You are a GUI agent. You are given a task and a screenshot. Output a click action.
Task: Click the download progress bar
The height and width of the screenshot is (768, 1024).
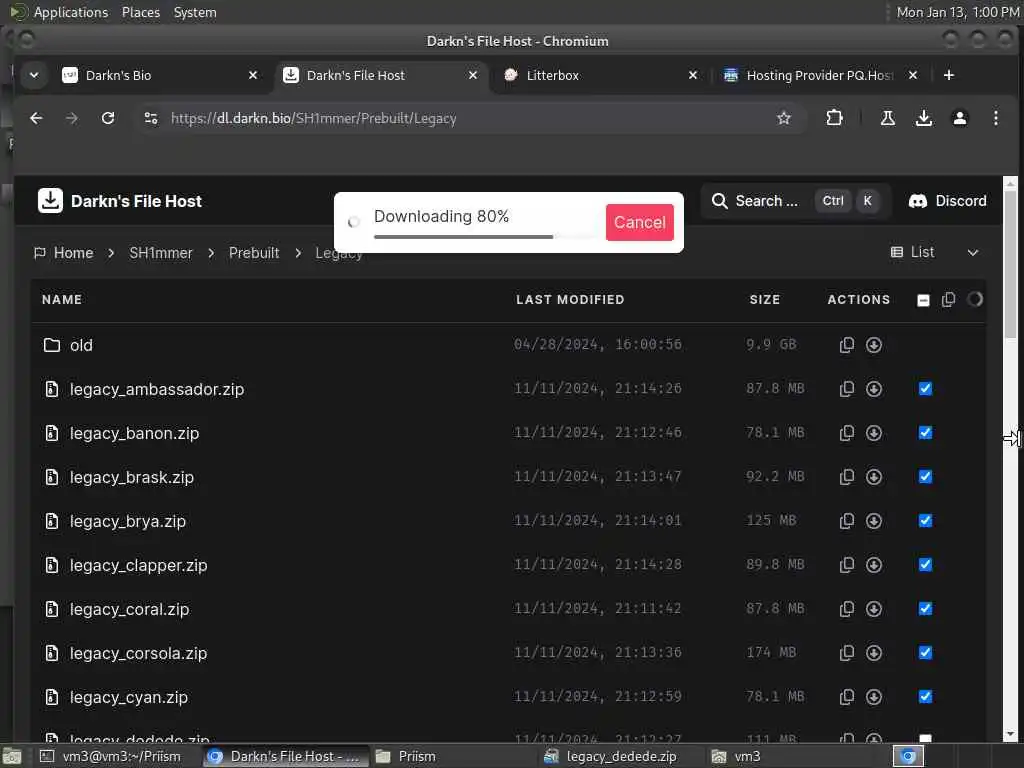[485, 236]
